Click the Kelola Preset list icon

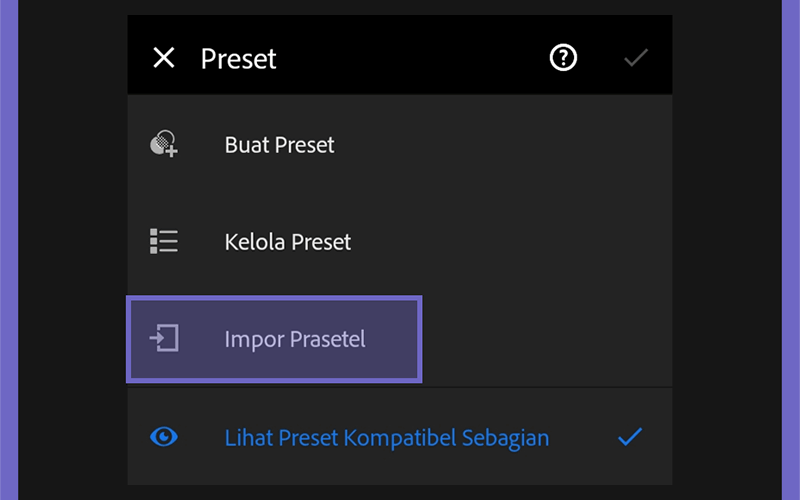click(164, 241)
